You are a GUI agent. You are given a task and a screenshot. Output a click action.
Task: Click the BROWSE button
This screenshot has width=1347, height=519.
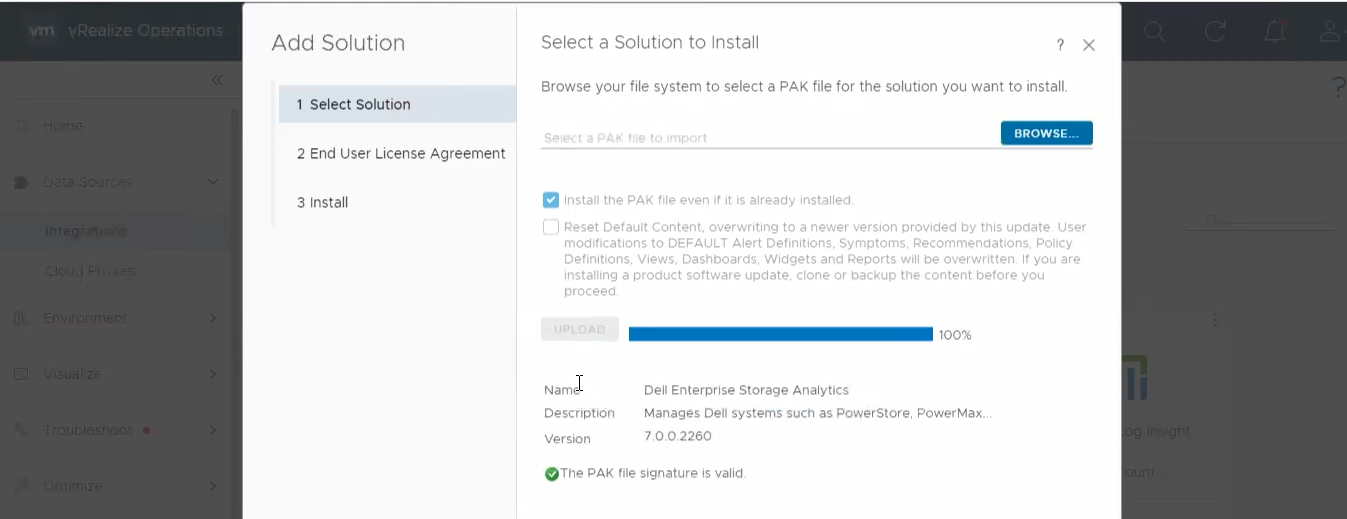click(1046, 133)
